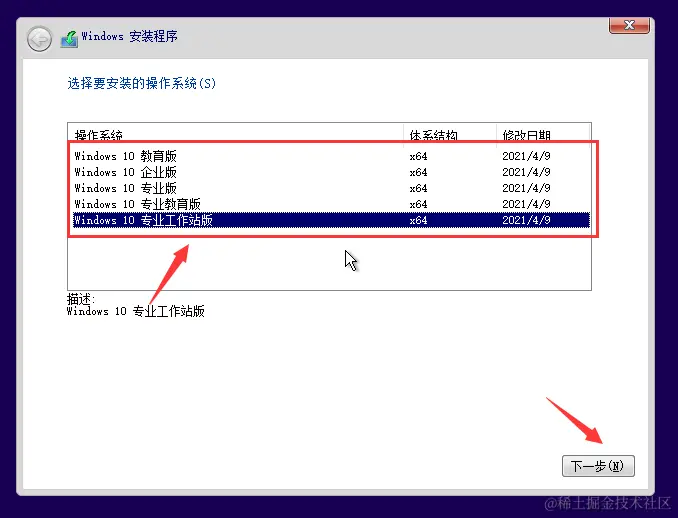Screen dimensions: 678x518
Task: Click 2021/4/9 date in 专业教育版 row
Action: click(x=526, y=204)
